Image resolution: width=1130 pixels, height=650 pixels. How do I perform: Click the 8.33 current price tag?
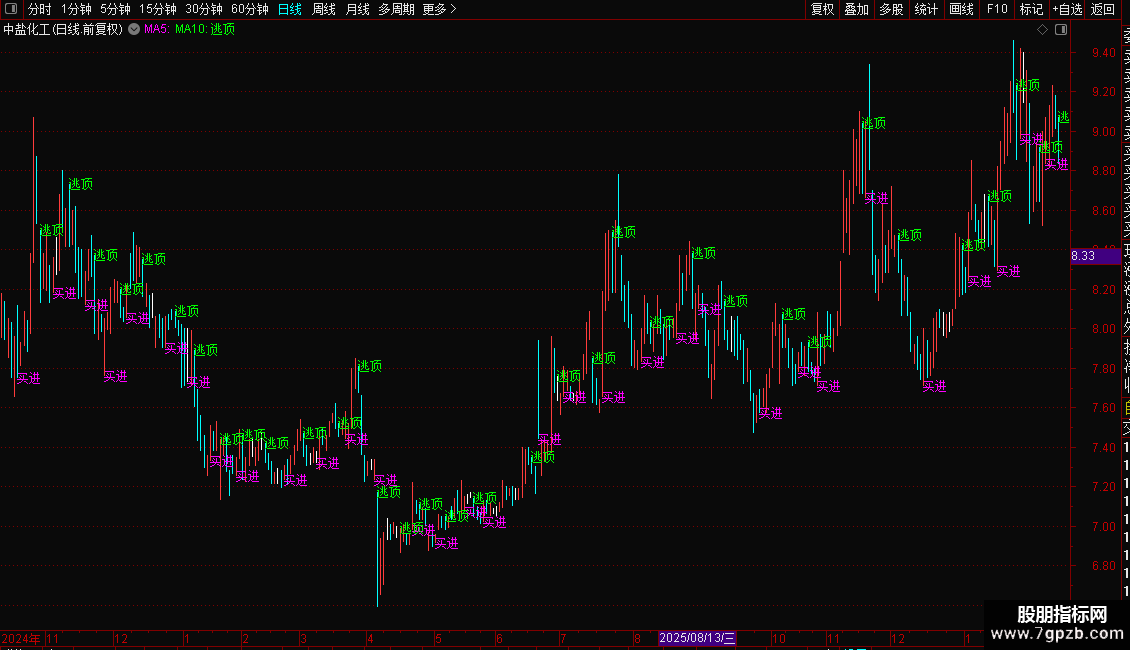pyautogui.click(x=1095, y=256)
